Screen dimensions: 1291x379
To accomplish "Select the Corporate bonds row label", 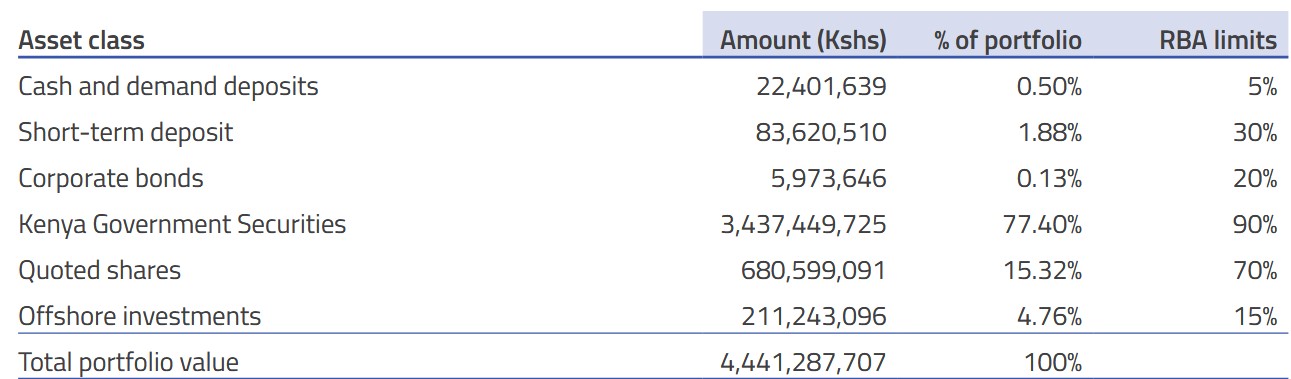I will 111,179.
